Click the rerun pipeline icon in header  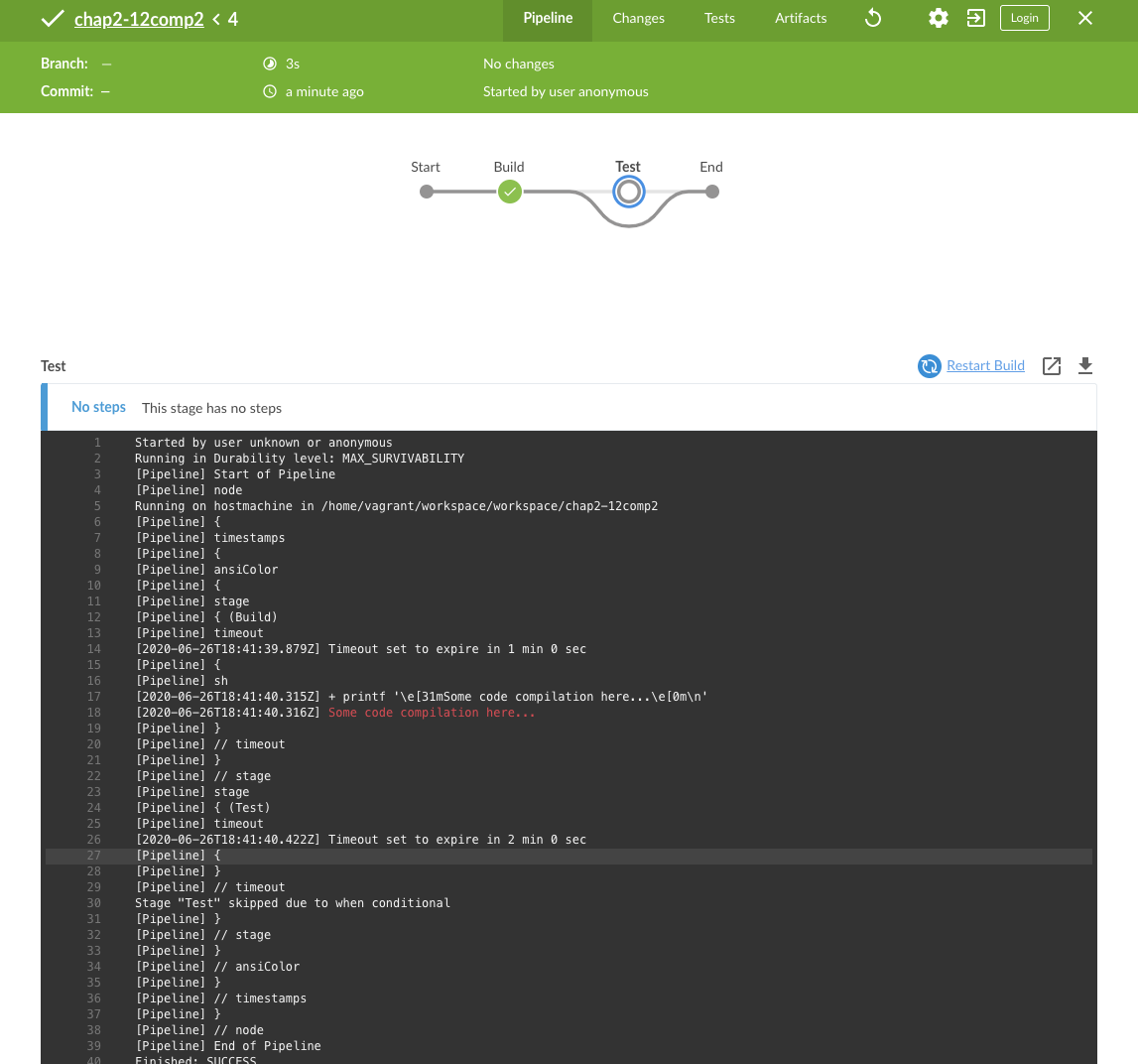pyautogui.click(x=873, y=18)
